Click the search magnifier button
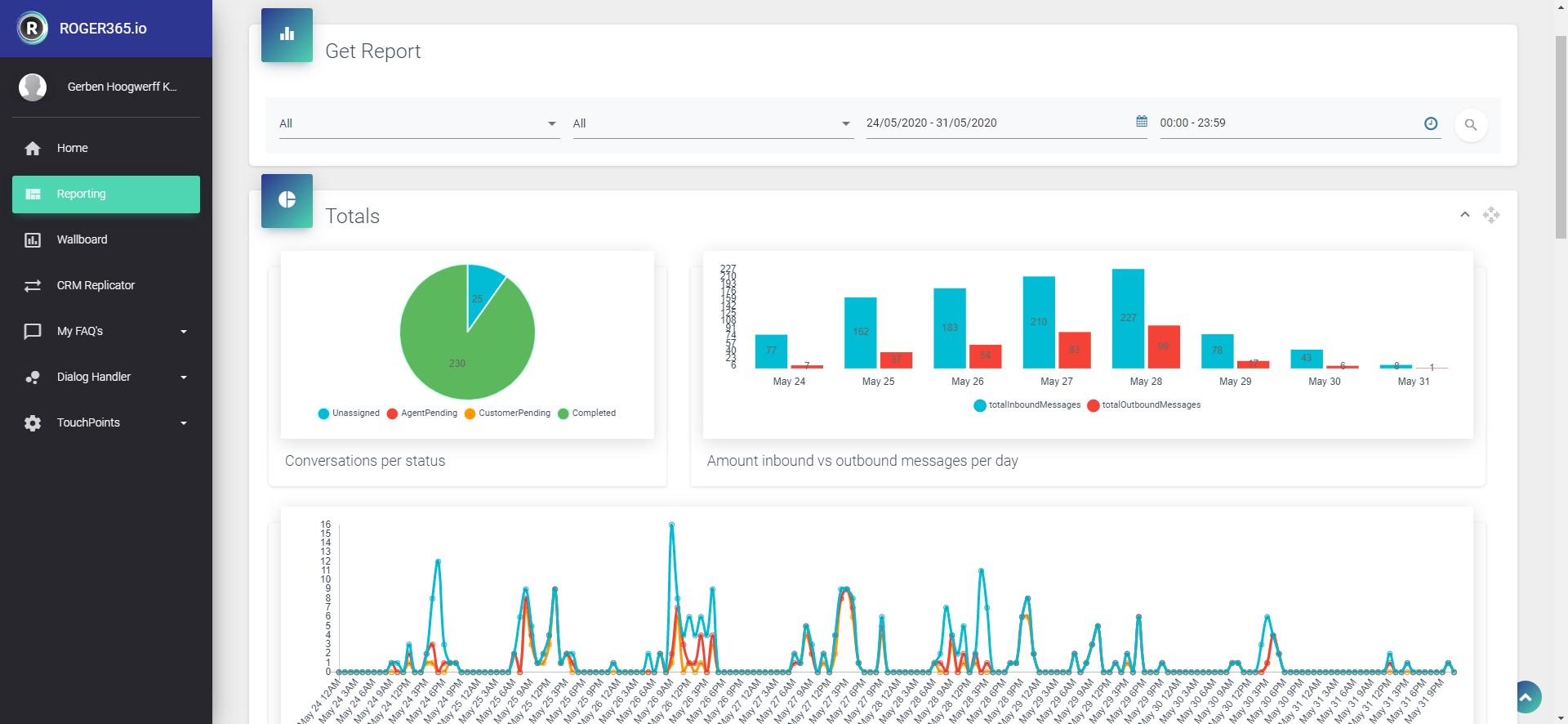Image resolution: width=1568 pixels, height=724 pixels. click(1471, 125)
